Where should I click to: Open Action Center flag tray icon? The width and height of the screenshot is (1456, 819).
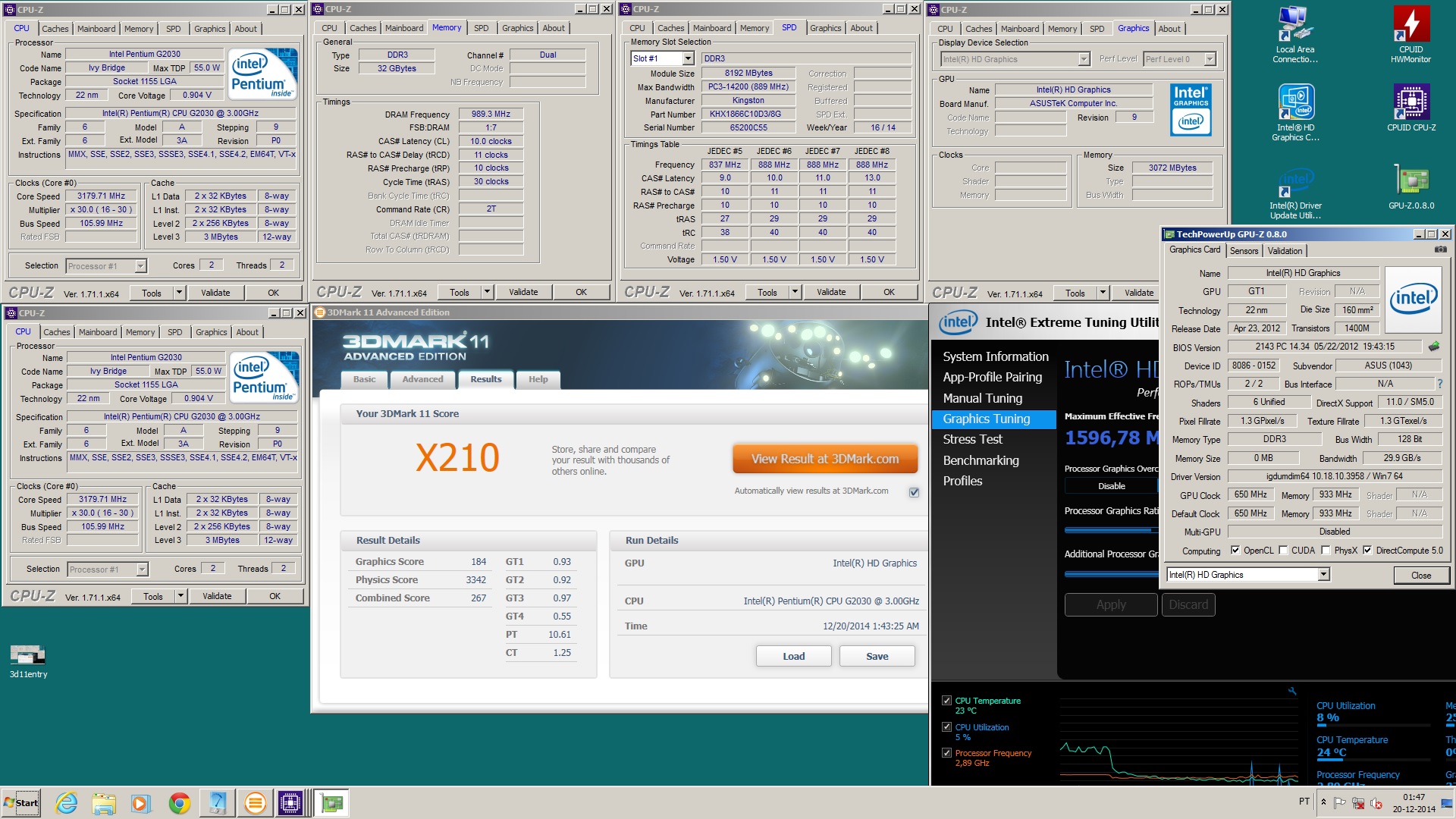pos(1340,802)
